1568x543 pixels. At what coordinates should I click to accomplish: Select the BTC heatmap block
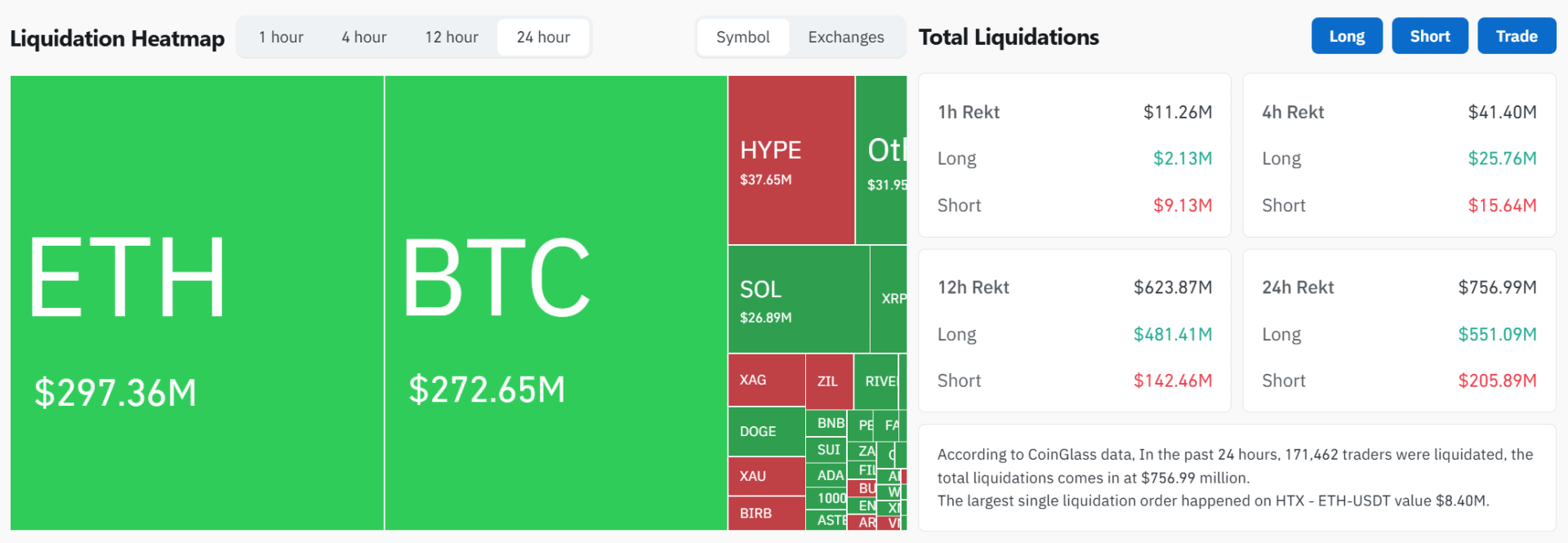coord(555,303)
